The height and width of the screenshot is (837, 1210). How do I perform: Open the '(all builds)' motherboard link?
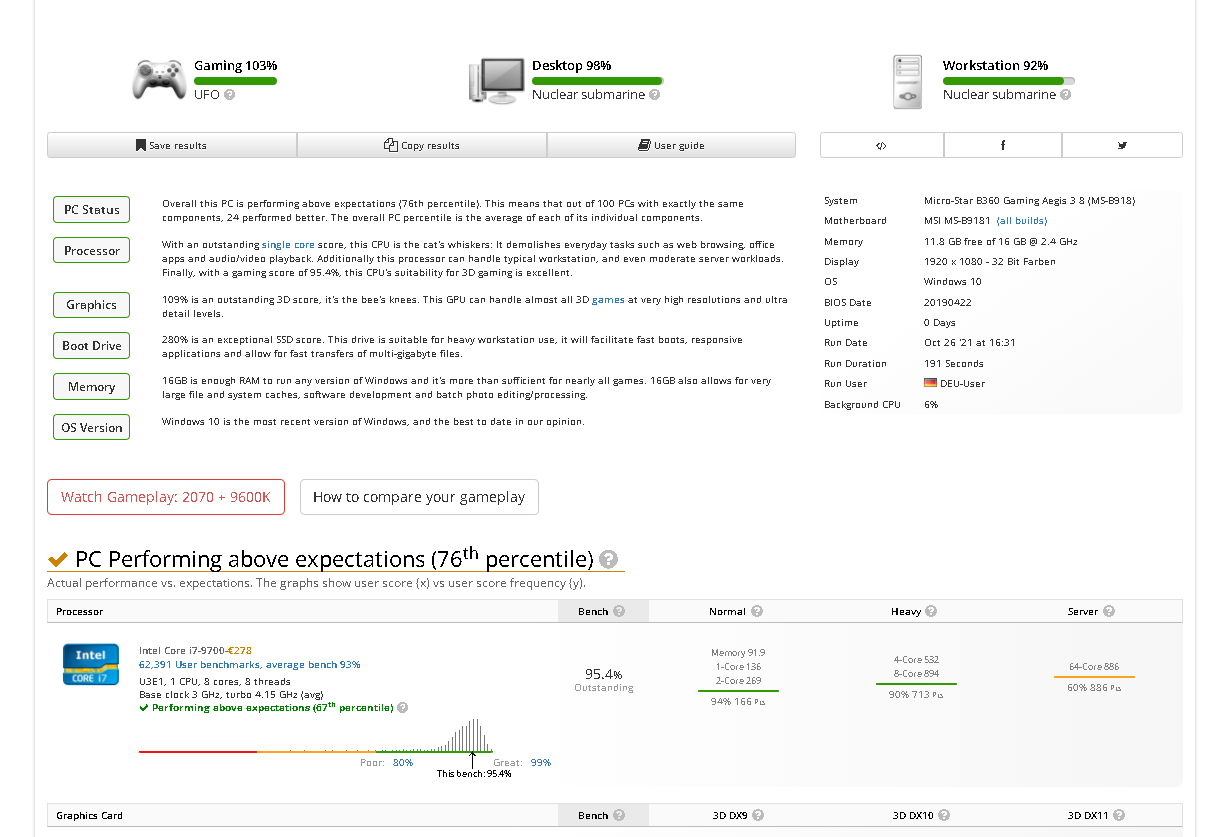point(1022,221)
